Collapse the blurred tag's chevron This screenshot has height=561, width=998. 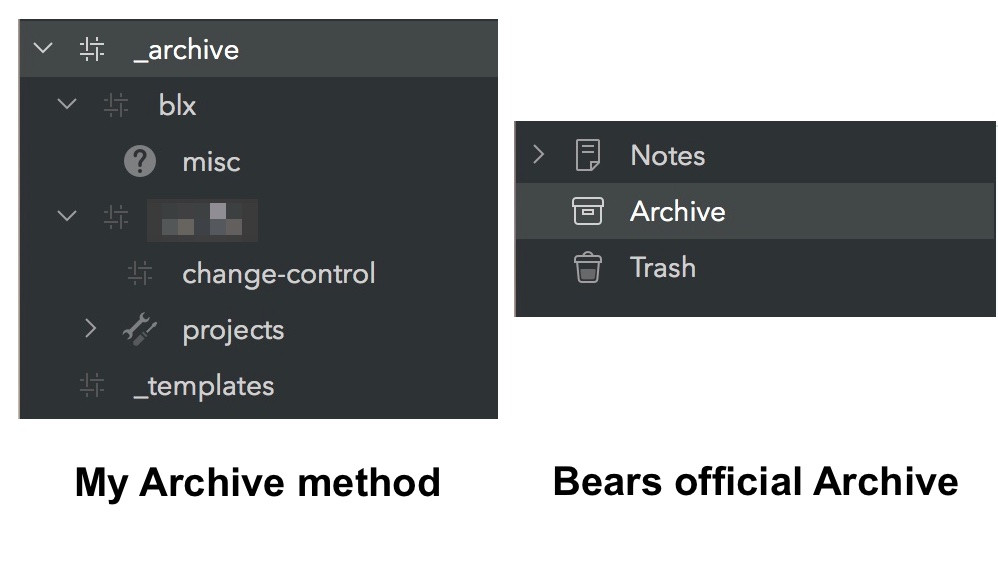(67, 216)
